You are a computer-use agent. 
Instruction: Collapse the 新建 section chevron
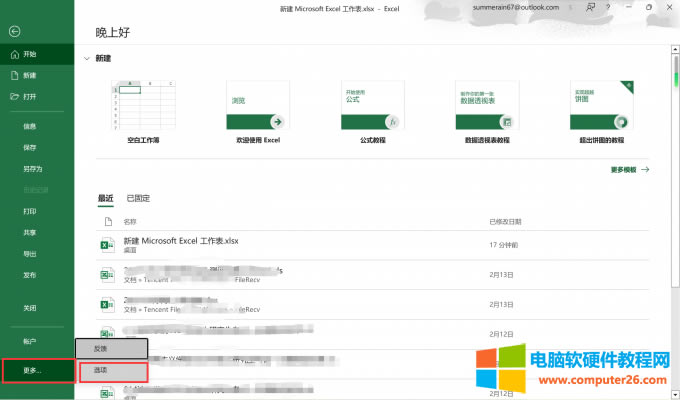(87, 58)
